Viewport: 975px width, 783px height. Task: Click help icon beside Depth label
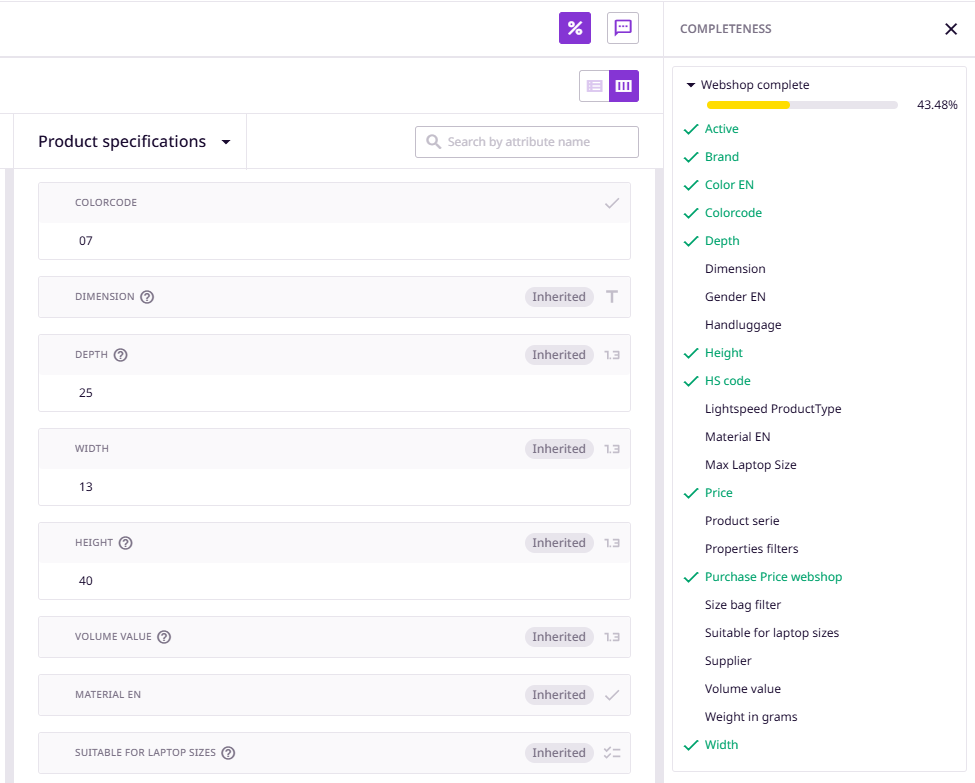pyautogui.click(x=121, y=355)
